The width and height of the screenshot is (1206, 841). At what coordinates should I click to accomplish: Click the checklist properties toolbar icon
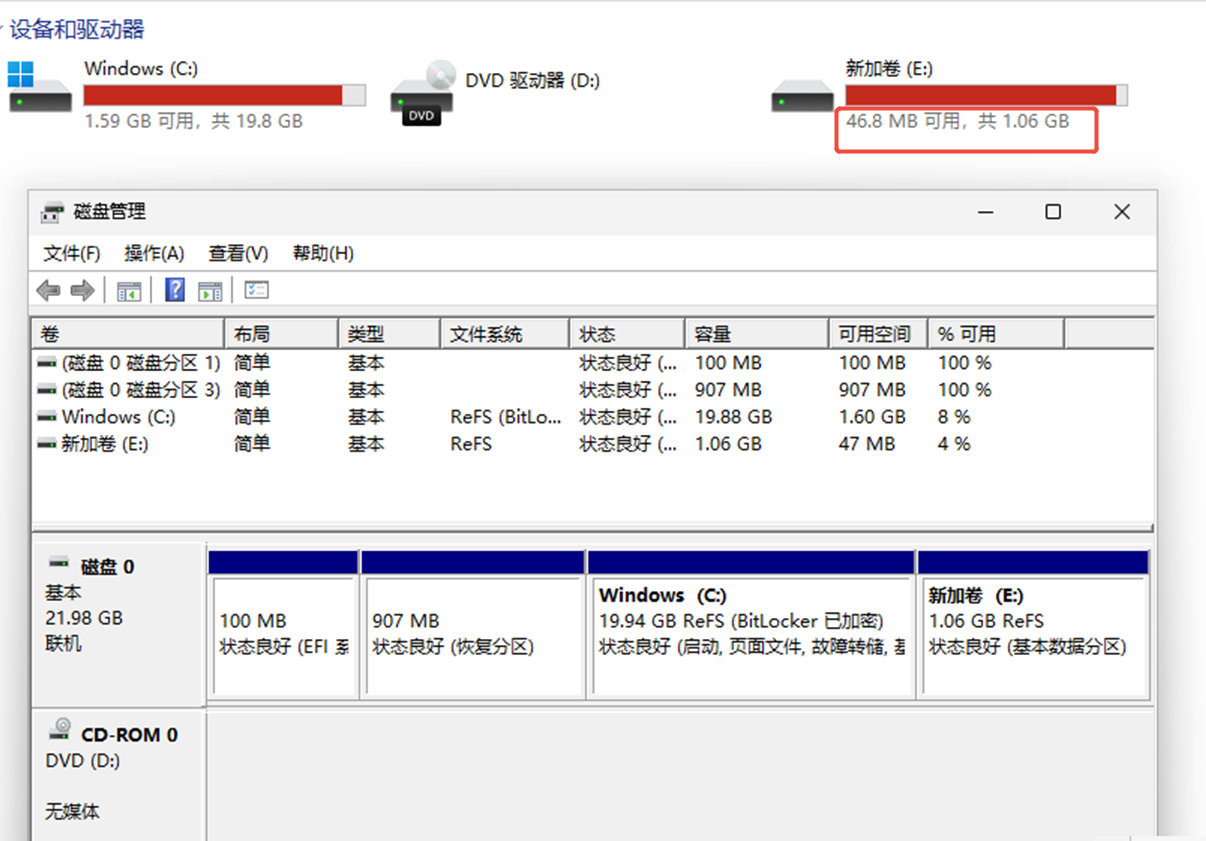[257, 290]
